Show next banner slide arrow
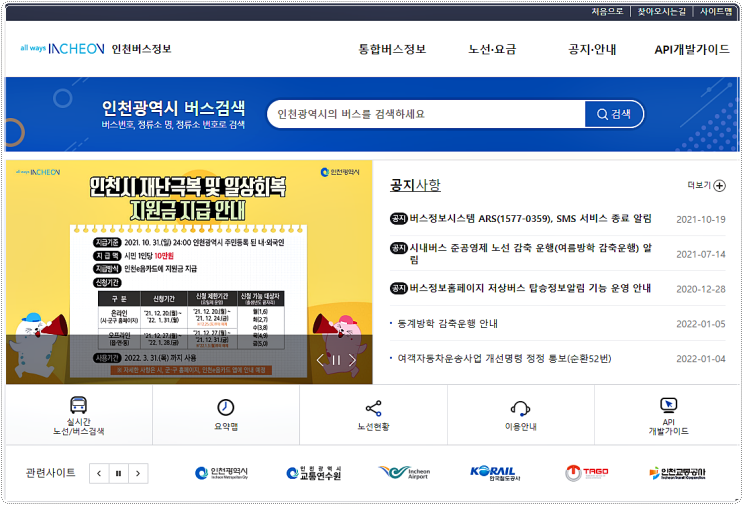Viewport: 743px width, 505px height. pos(352,360)
